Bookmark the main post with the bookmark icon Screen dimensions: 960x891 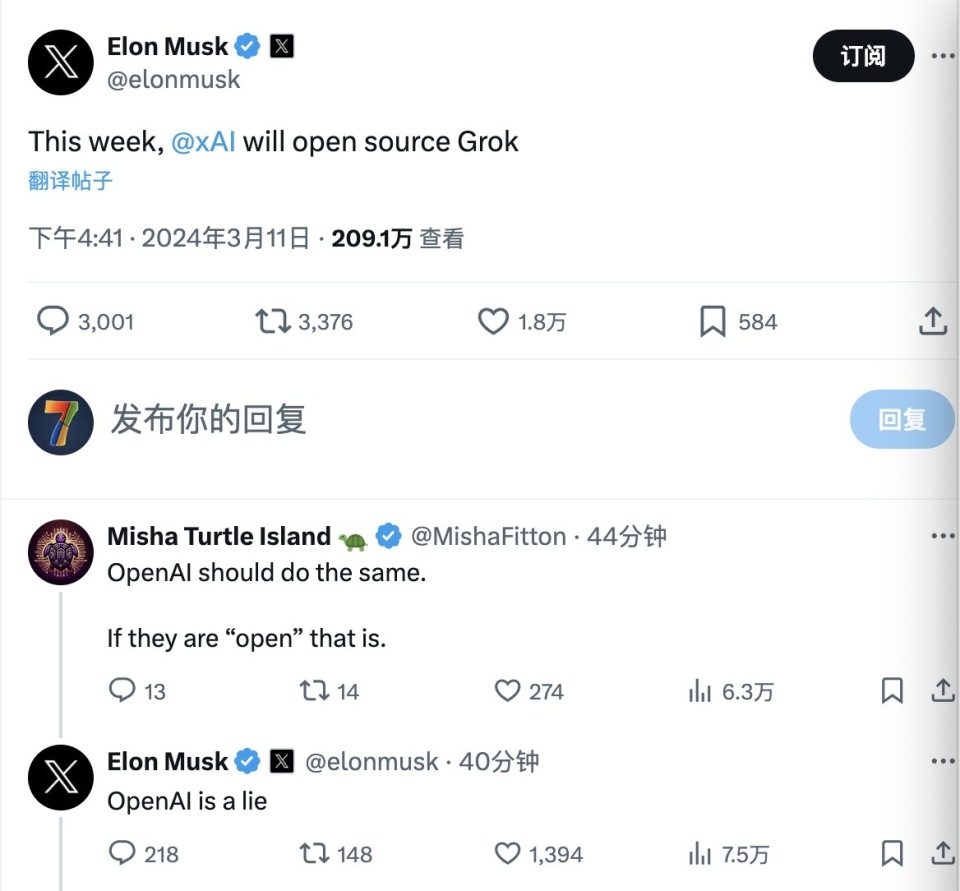click(711, 321)
